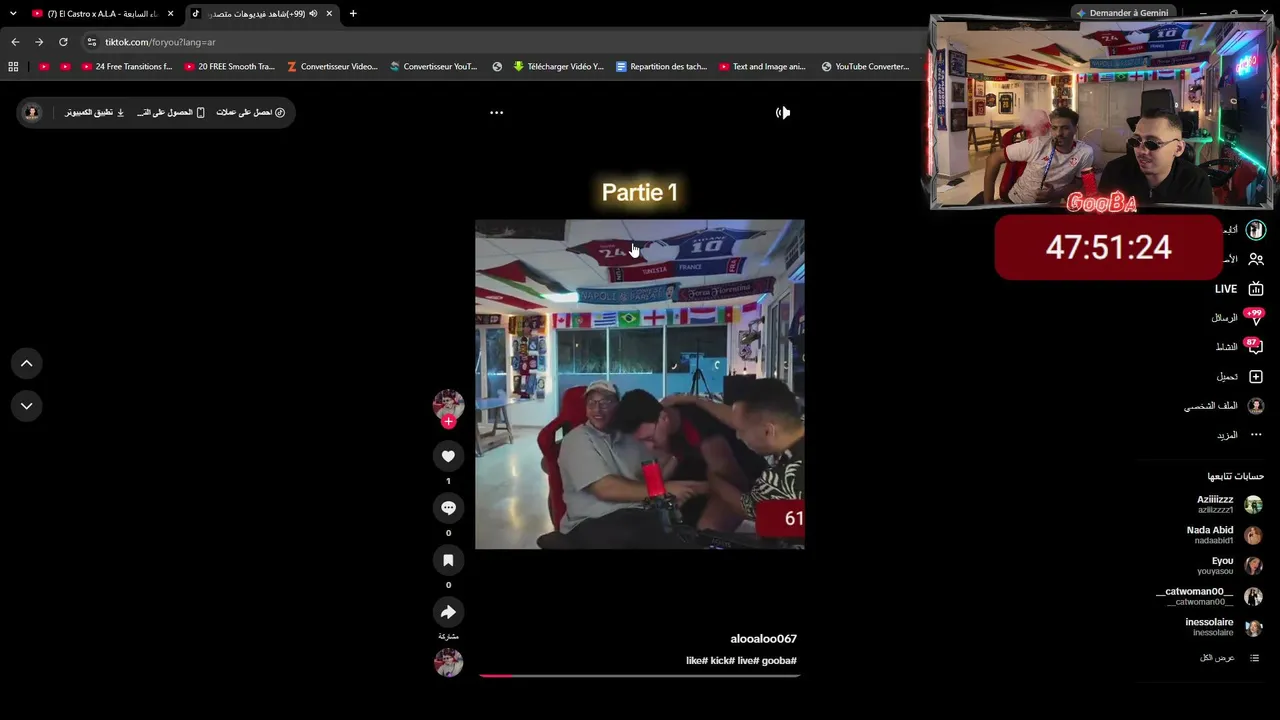Bookmark the video with the save icon
The image size is (1280, 720).
[x=448, y=560]
